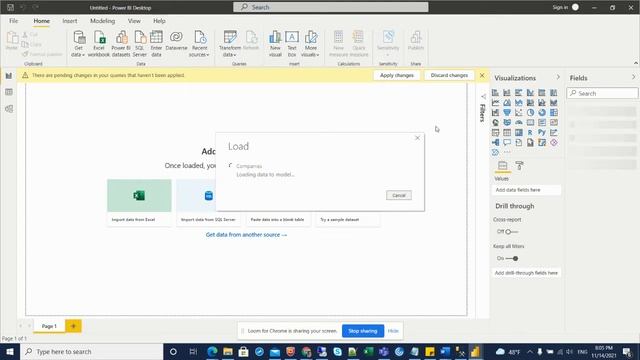640x360 pixels.
Task: Select the Area chart visual
Action: click(507, 102)
